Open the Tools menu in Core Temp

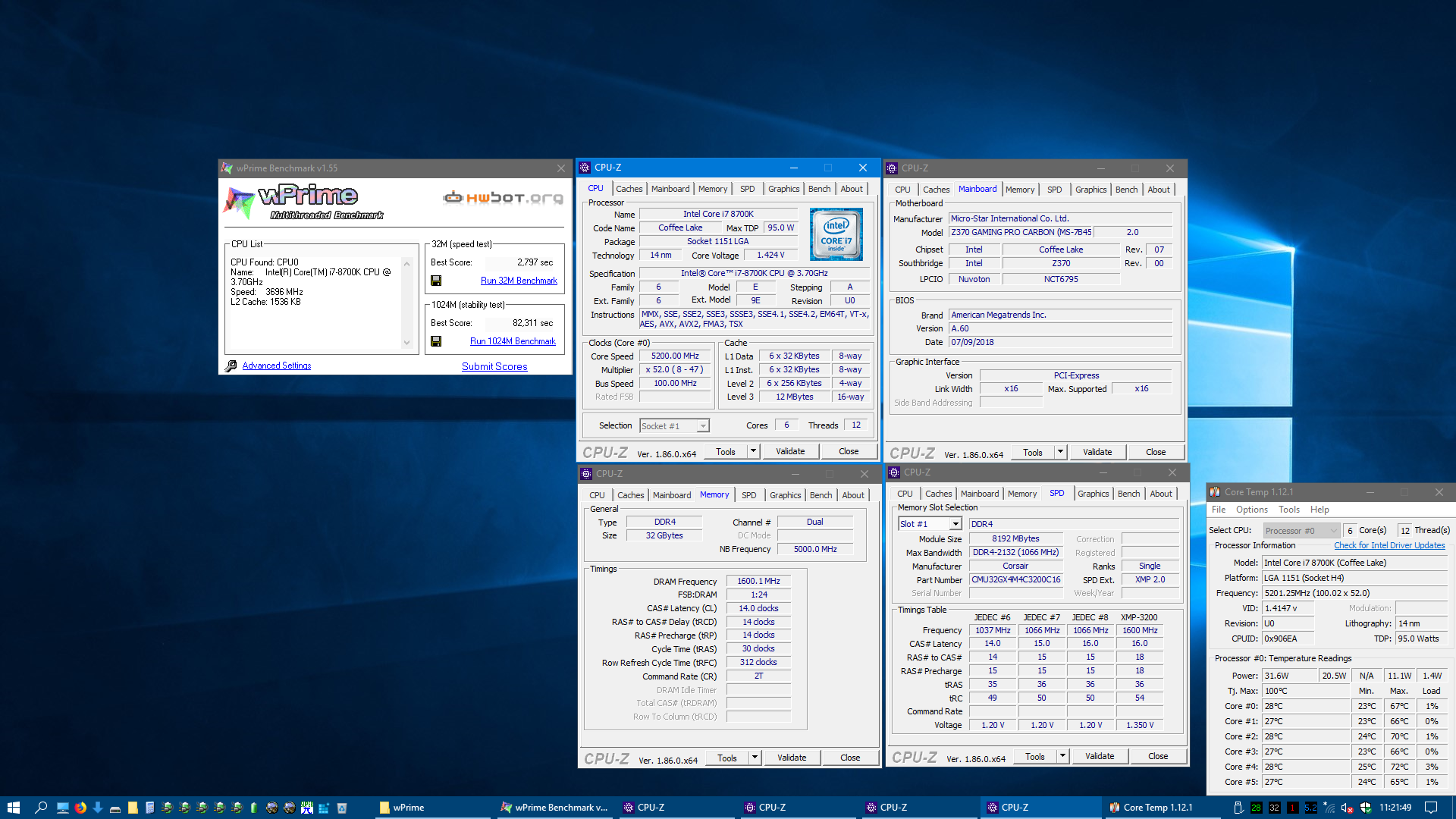[x=1289, y=510]
